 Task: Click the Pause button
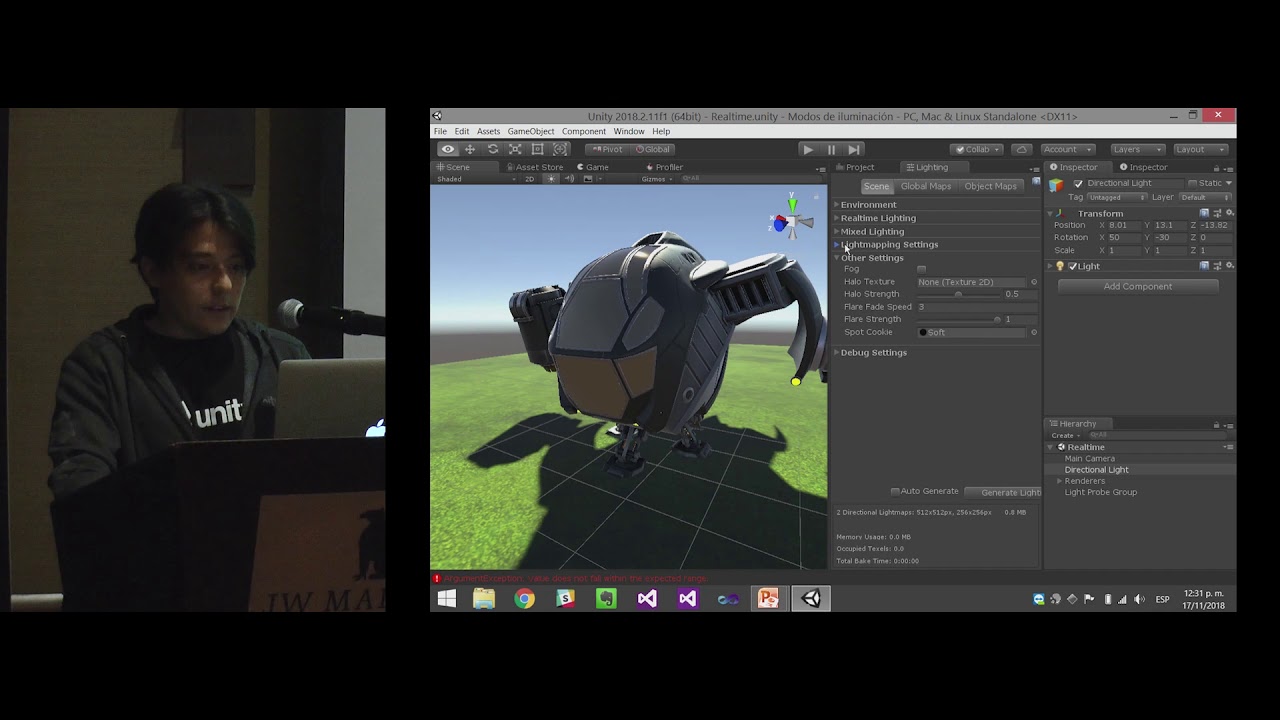coord(831,149)
